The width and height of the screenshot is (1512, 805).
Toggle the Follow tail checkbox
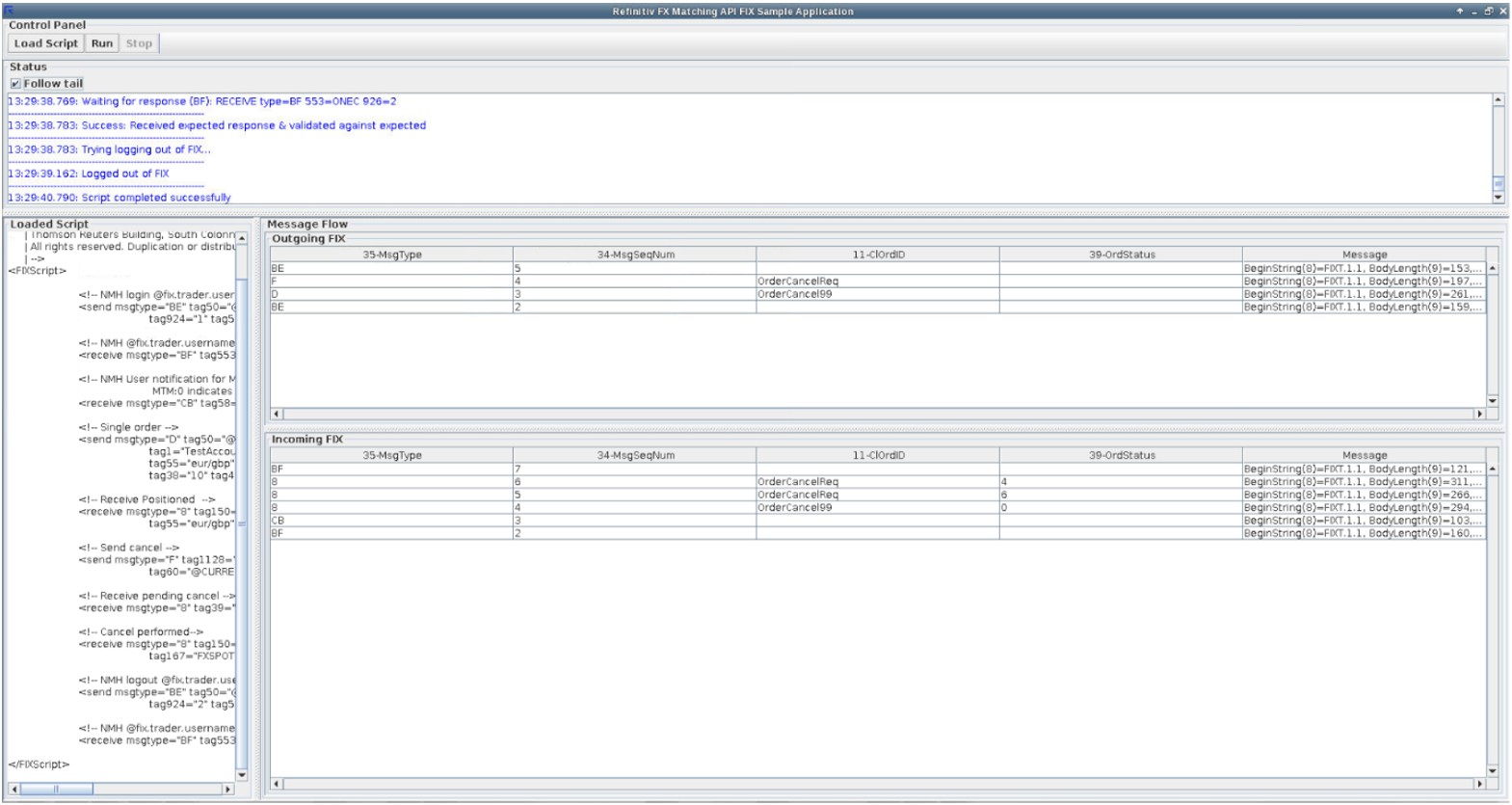point(15,84)
